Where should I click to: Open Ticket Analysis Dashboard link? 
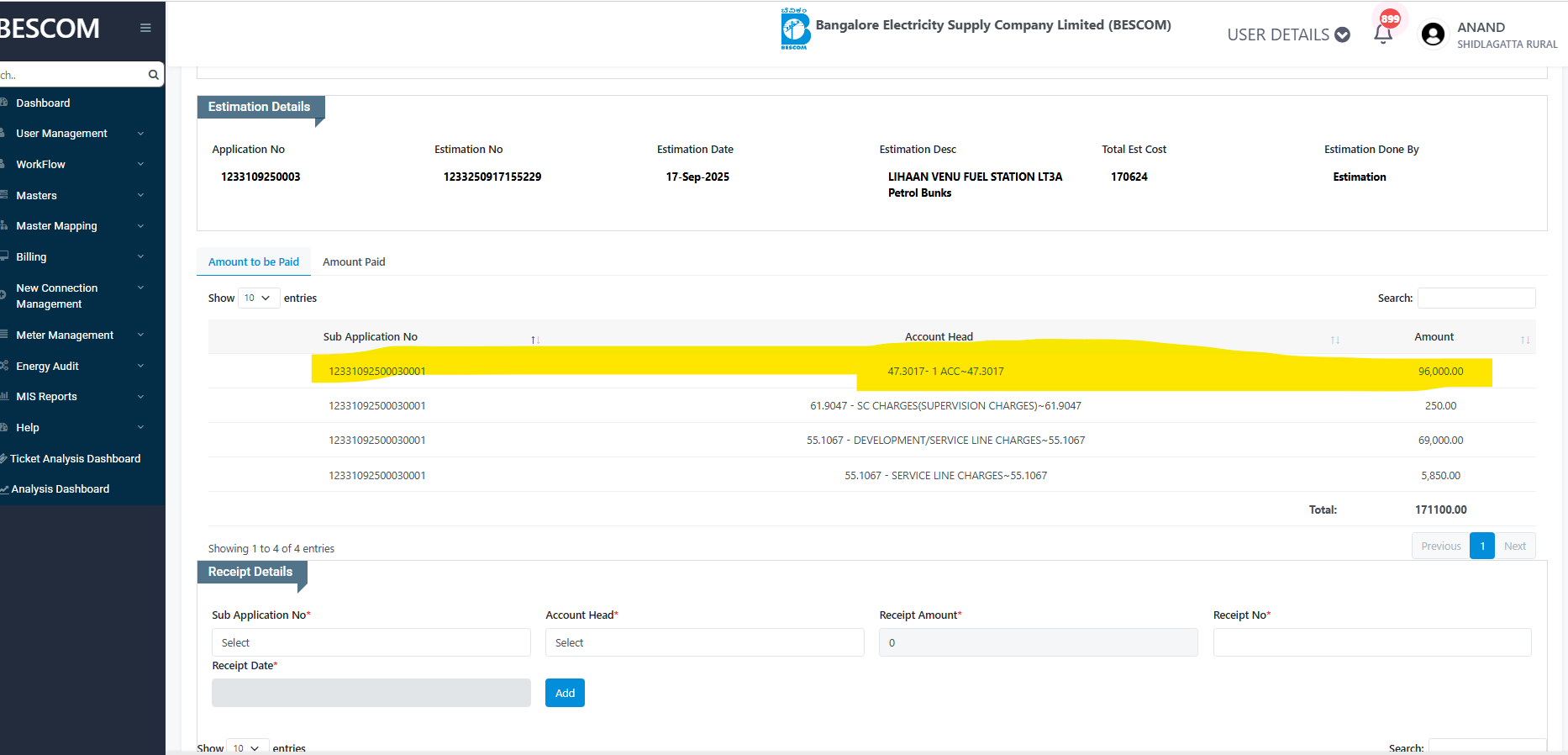[x=76, y=459]
